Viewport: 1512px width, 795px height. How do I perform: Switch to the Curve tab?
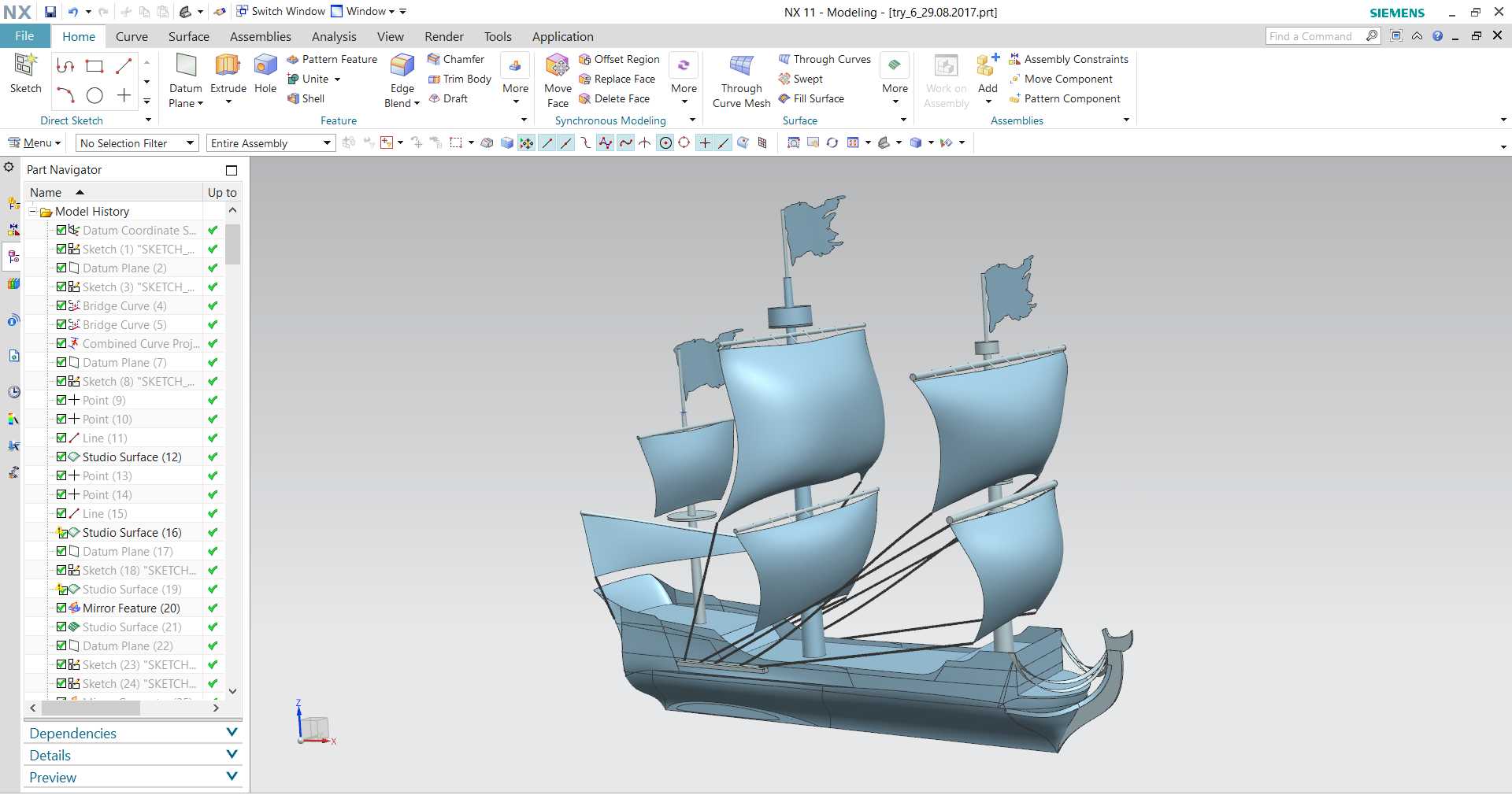[132, 36]
